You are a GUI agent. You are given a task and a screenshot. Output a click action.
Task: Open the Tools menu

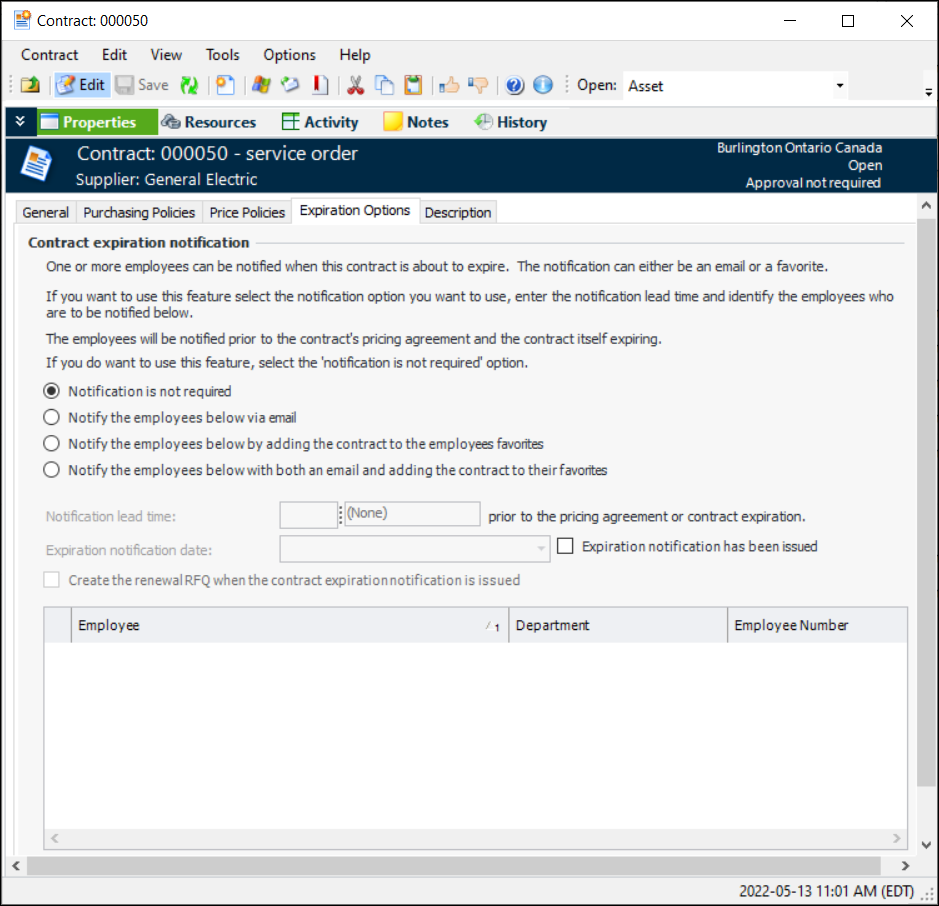tap(223, 55)
